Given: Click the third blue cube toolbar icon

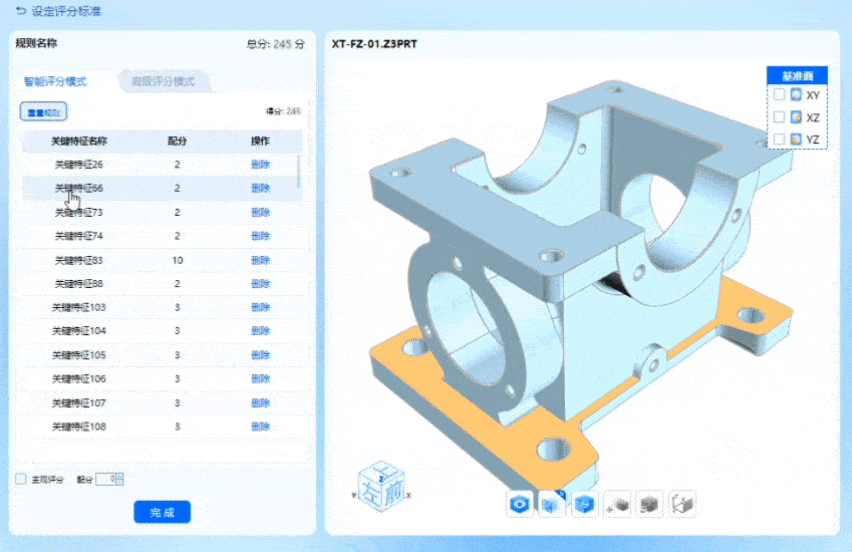Looking at the screenshot, I should pyautogui.click(x=585, y=504).
